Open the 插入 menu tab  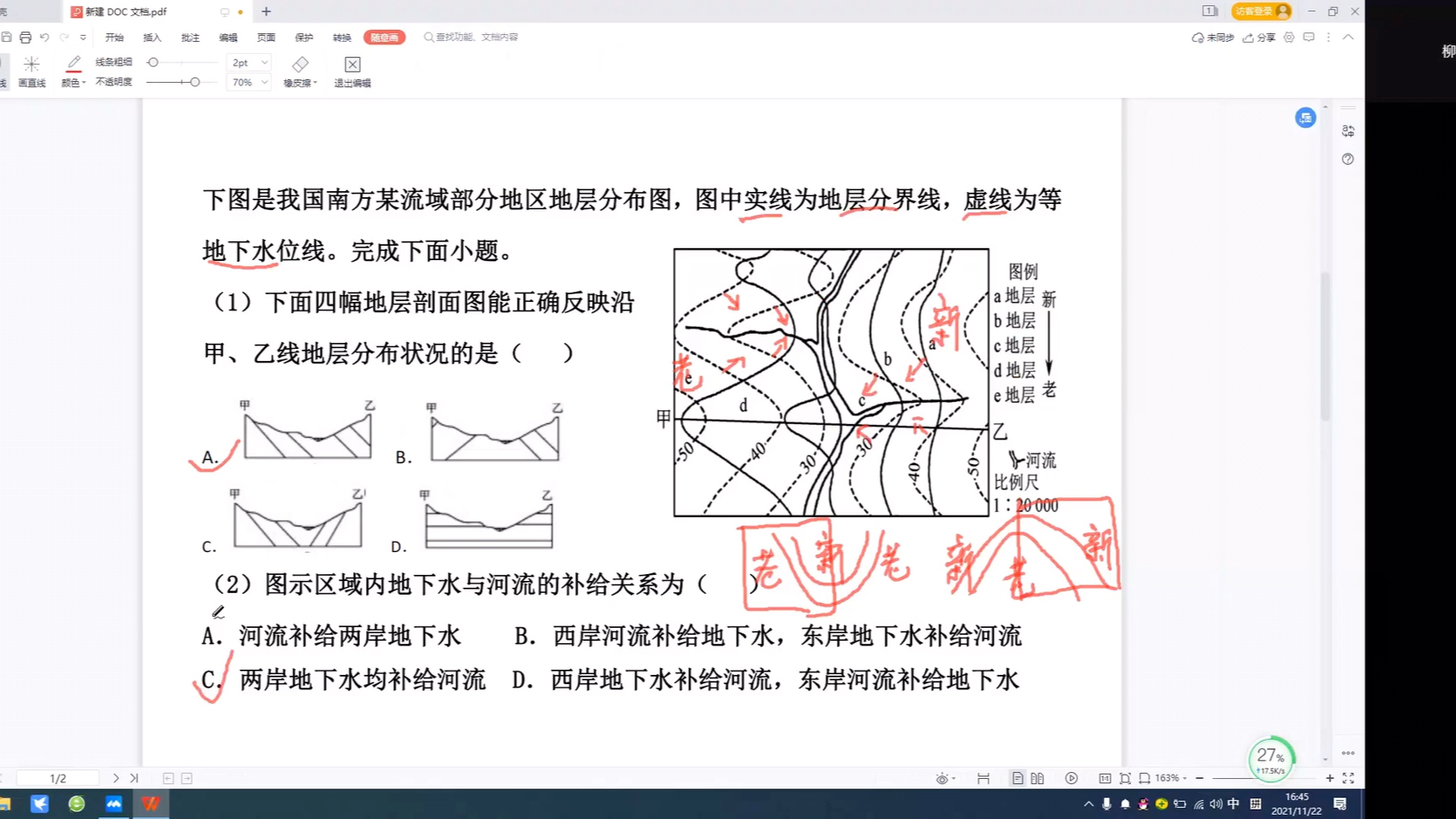[x=152, y=38]
